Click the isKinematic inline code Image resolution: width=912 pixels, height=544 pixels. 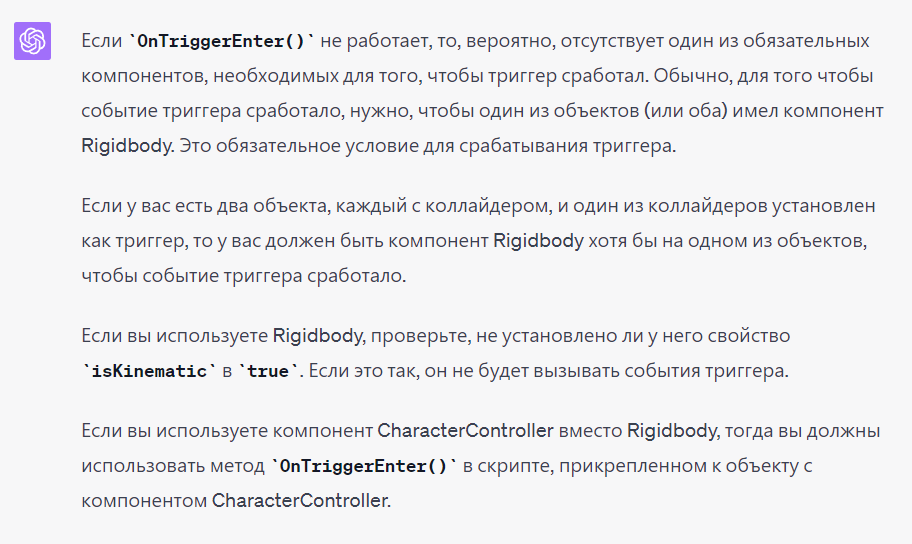[x=149, y=371]
